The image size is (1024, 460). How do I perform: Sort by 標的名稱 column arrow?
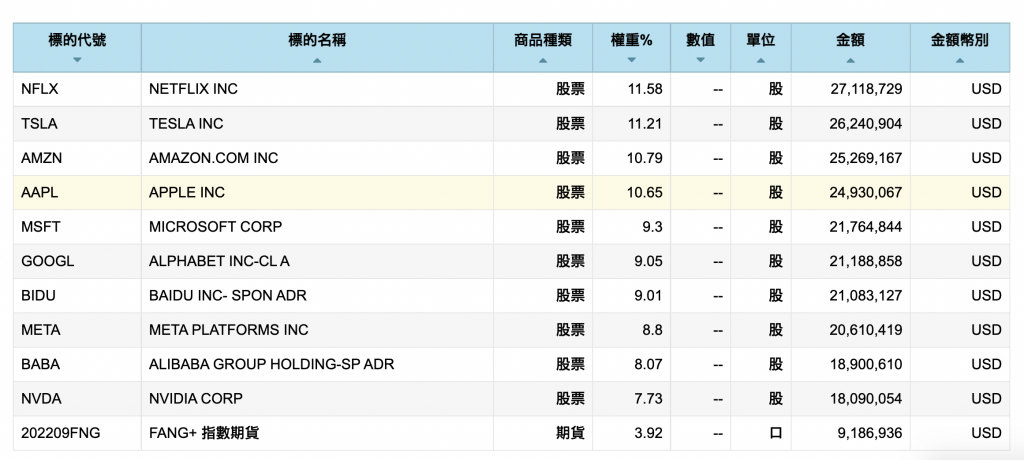click(x=317, y=60)
